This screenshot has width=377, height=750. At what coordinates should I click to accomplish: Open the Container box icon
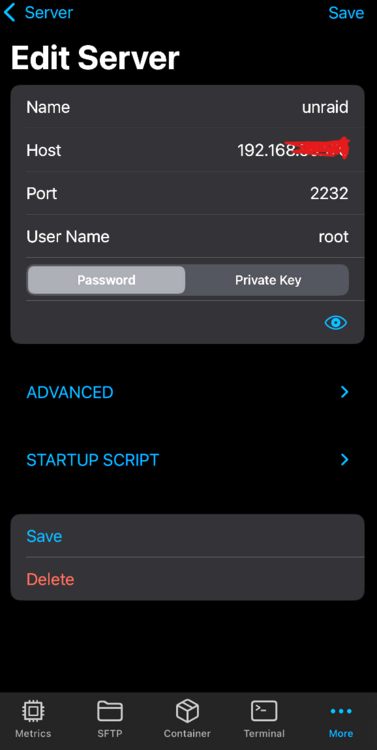point(188,711)
